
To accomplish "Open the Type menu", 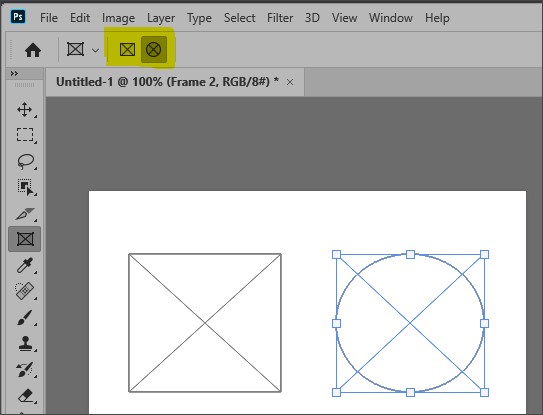I will click(199, 18).
